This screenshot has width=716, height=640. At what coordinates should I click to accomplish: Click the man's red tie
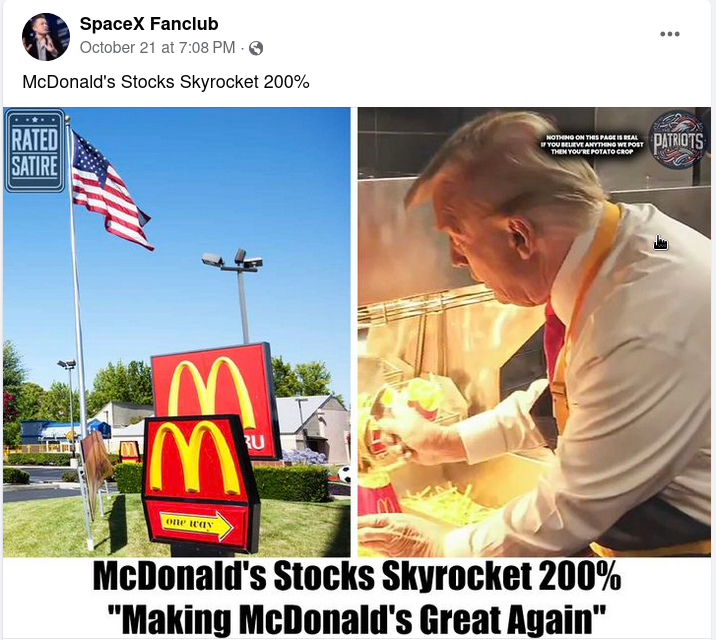pos(554,340)
